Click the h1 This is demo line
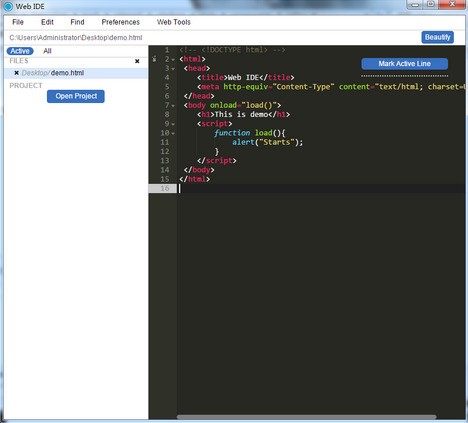This screenshot has width=468, height=423. pos(243,115)
